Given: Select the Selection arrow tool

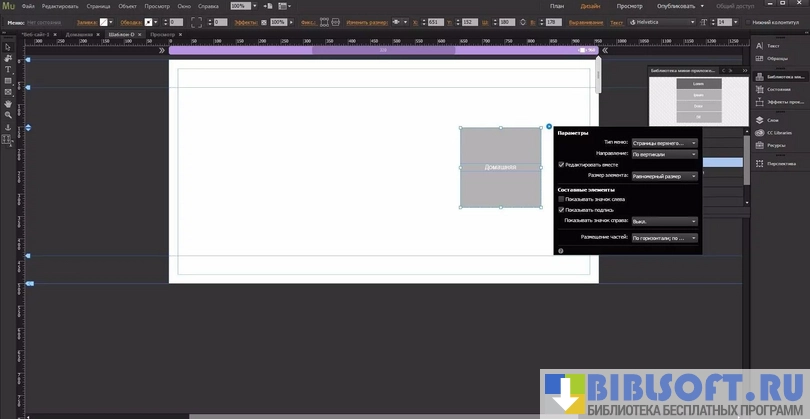Looking at the screenshot, I should [x=8, y=47].
